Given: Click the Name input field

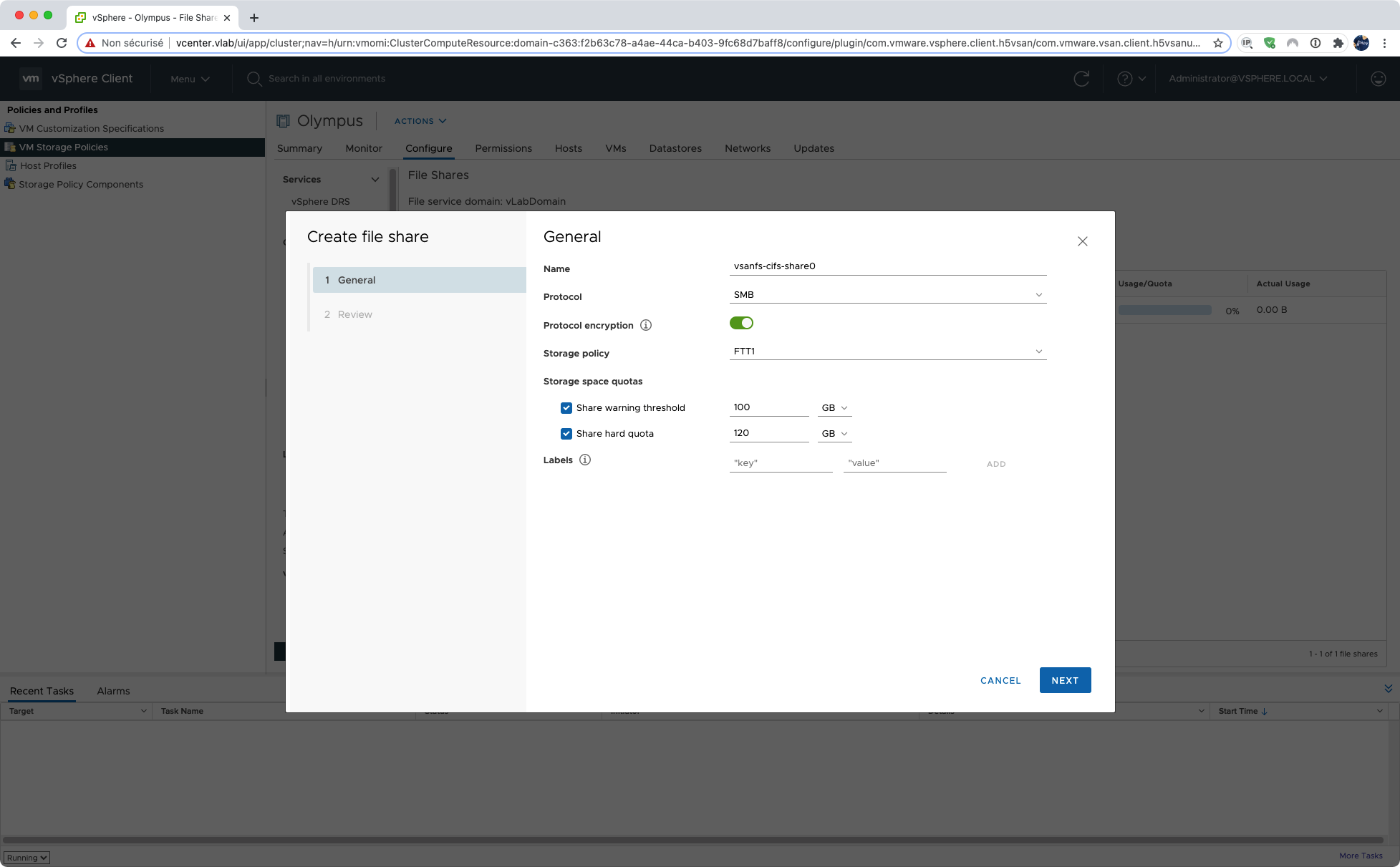Looking at the screenshot, I should pyautogui.click(x=887, y=266).
